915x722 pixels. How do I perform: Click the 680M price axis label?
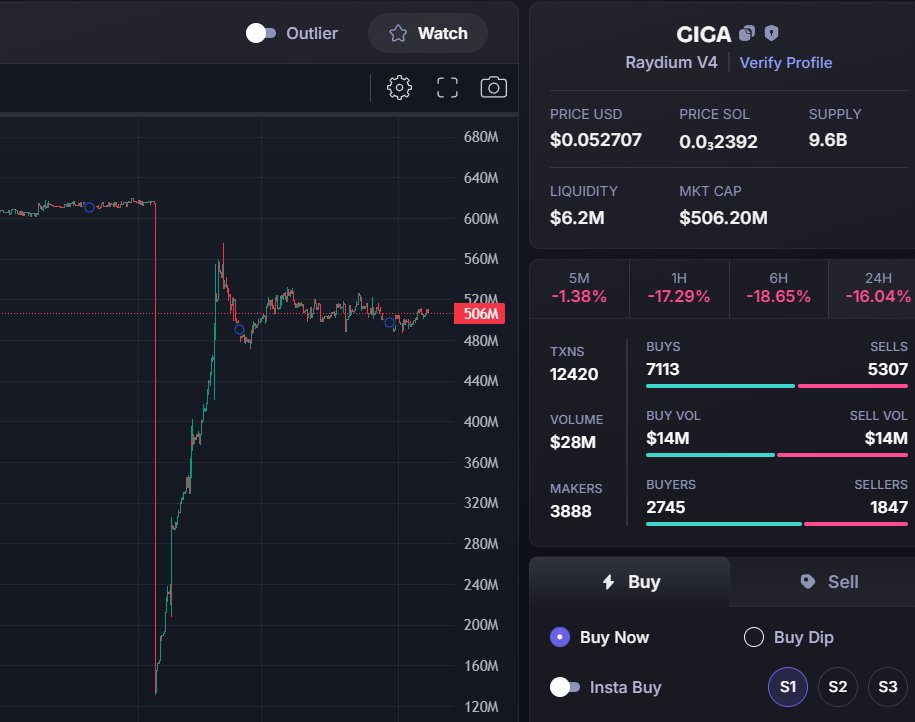pos(481,137)
